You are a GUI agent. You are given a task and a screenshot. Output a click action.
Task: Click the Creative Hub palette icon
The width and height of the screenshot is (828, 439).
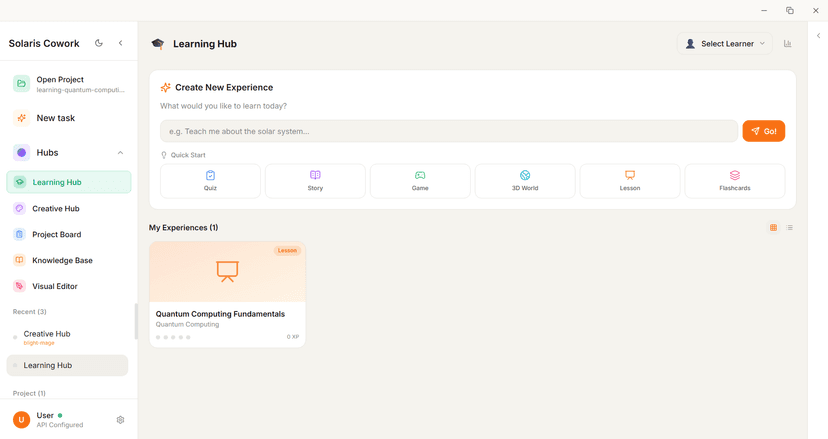click(20, 209)
